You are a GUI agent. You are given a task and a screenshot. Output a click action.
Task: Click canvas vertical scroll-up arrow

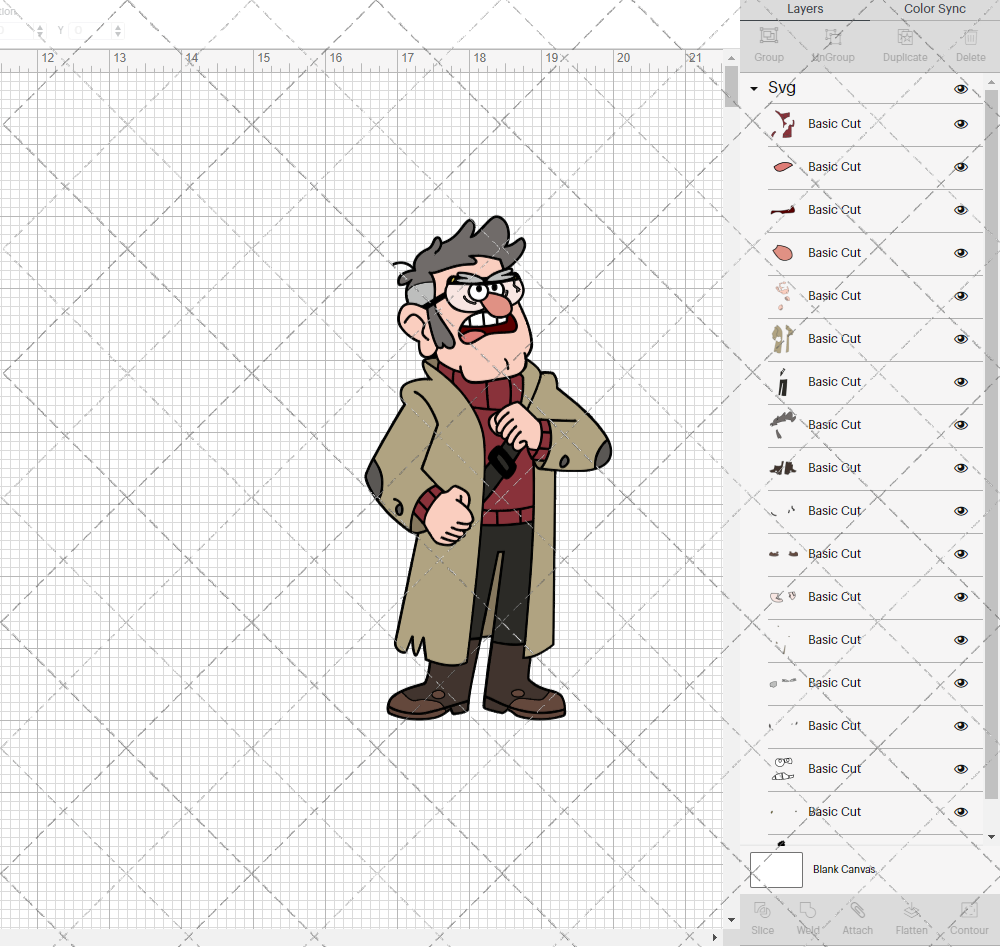tap(731, 58)
